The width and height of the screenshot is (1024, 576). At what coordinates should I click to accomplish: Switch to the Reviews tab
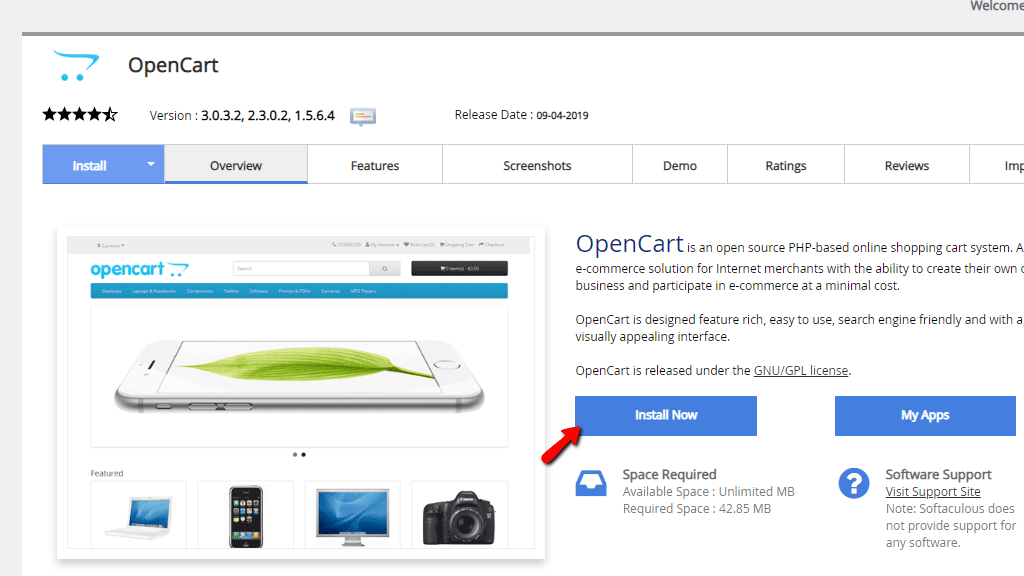click(x=907, y=166)
